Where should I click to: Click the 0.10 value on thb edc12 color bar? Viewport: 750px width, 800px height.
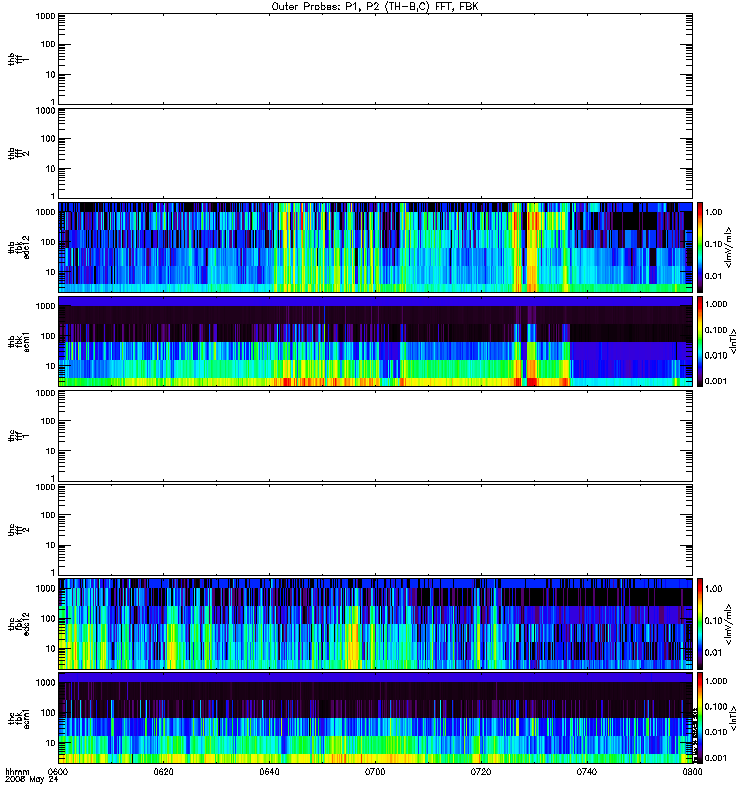point(713,244)
